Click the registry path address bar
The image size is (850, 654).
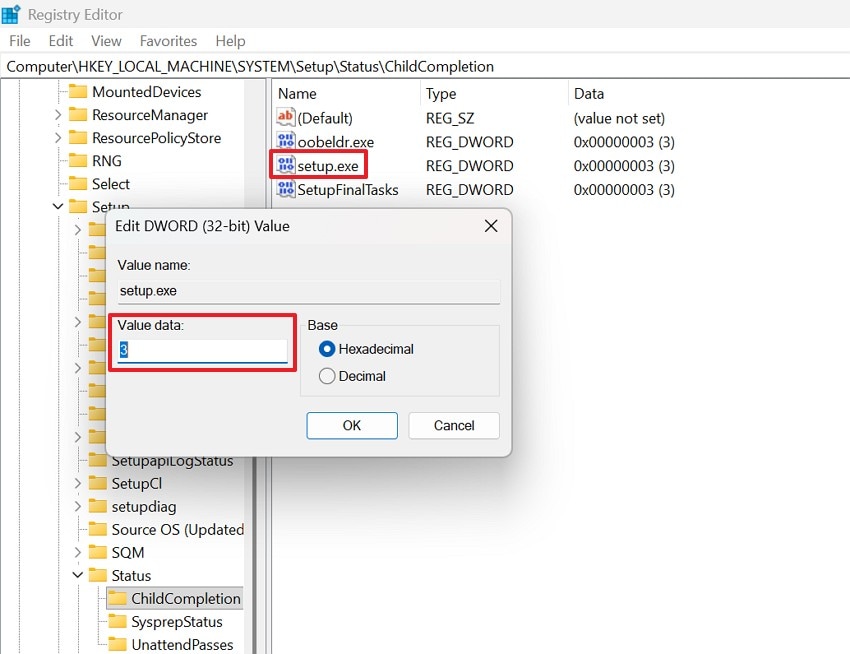click(425, 66)
